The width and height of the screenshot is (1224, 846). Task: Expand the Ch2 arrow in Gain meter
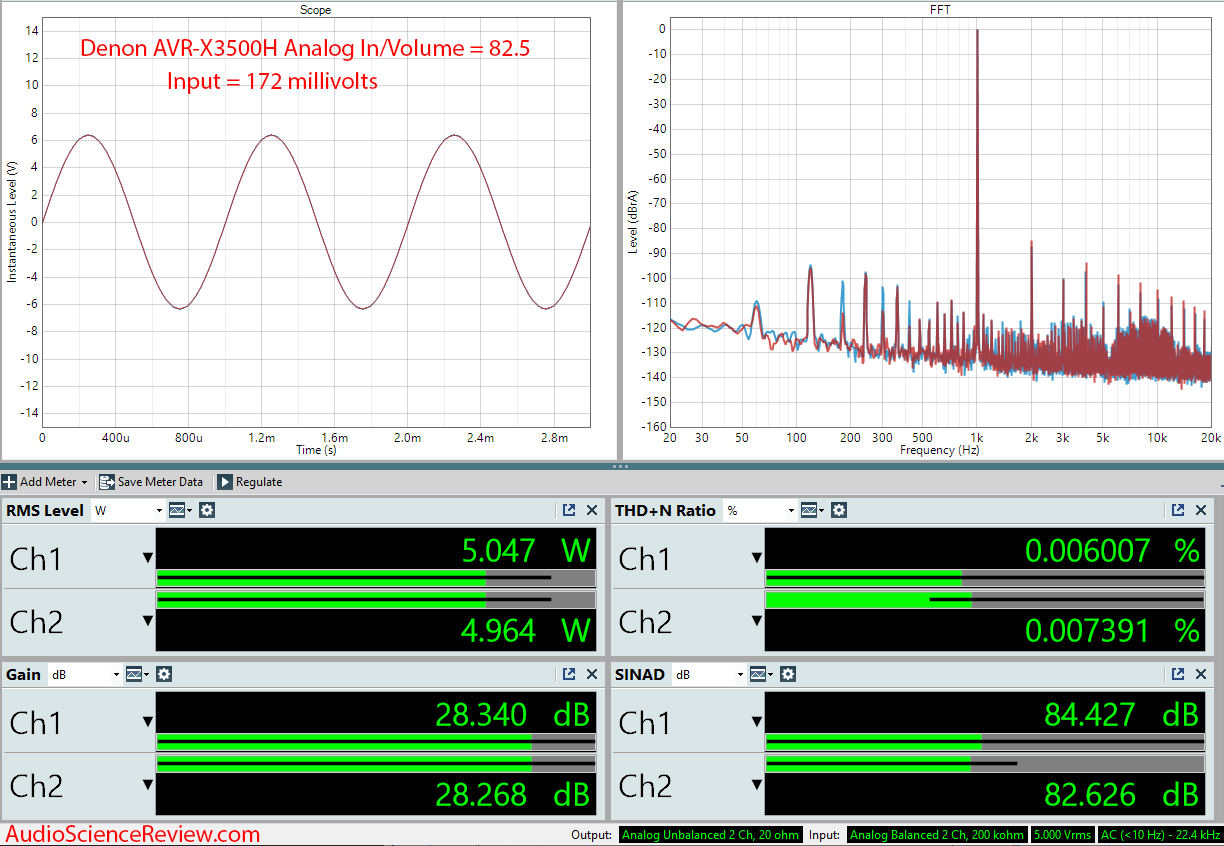coord(148,786)
